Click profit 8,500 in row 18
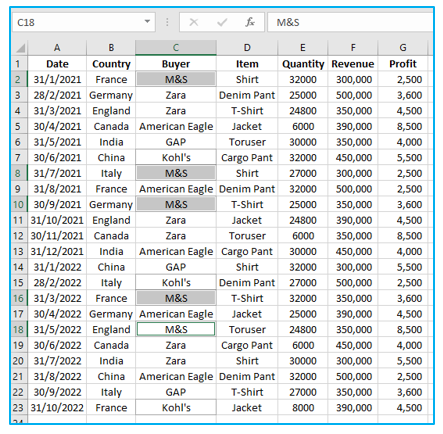 click(403, 329)
